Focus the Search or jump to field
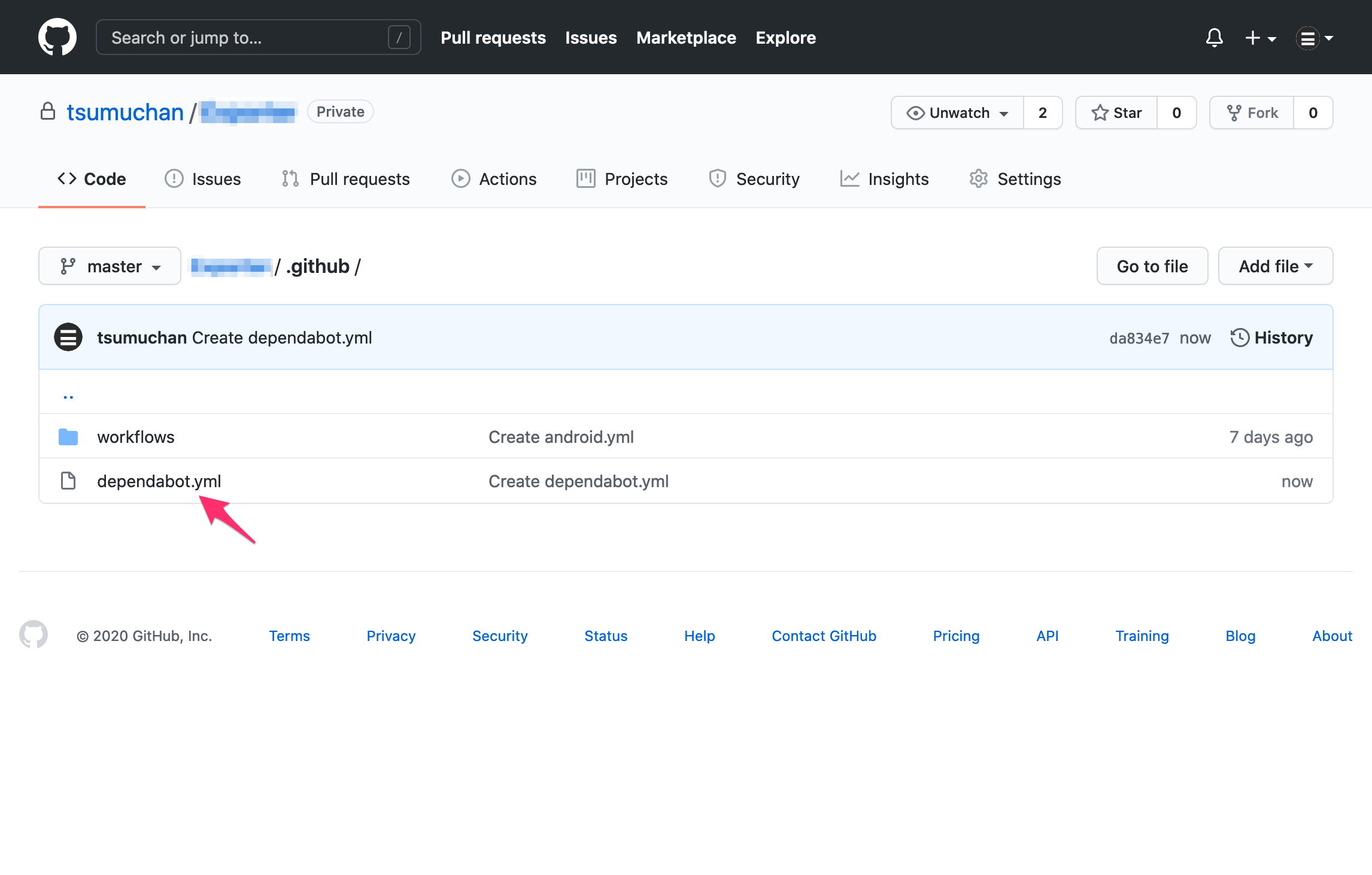 point(258,37)
